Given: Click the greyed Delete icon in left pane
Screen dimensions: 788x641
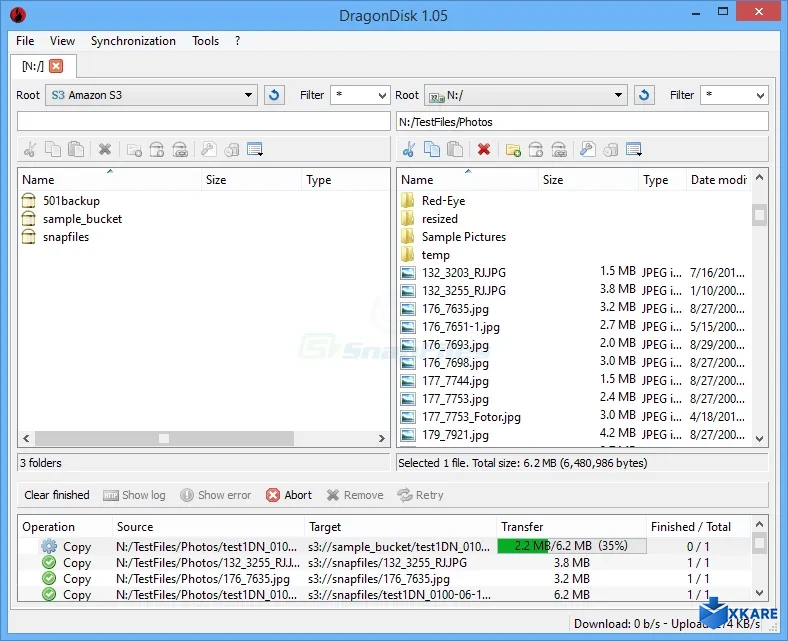Looking at the screenshot, I should coord(105,149).
